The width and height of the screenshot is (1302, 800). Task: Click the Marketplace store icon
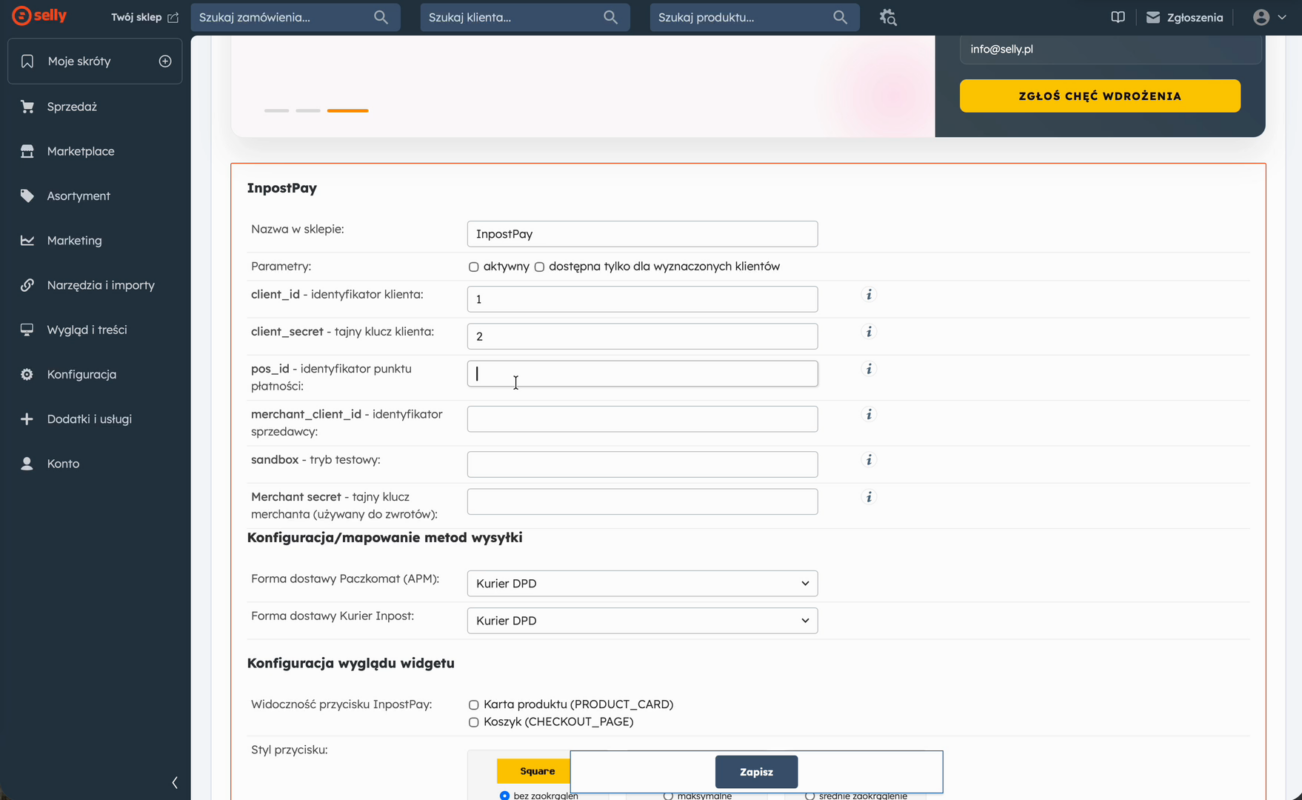click(x=27, y=151)
